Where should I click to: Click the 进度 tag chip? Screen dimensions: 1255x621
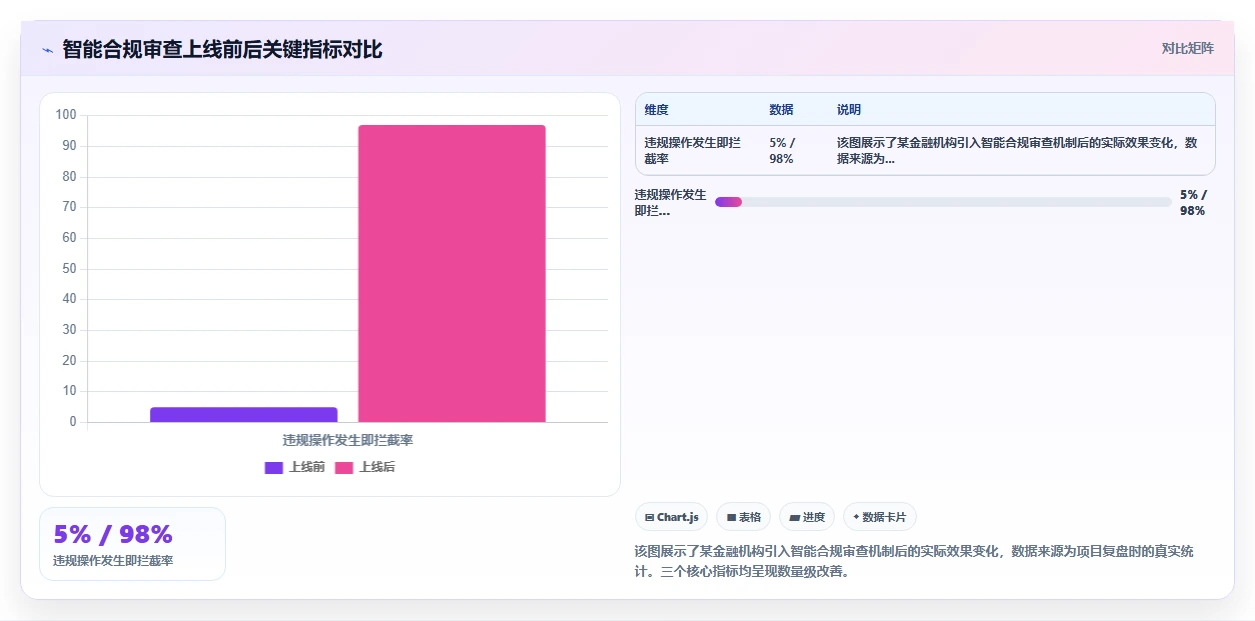tap(806, 517)
